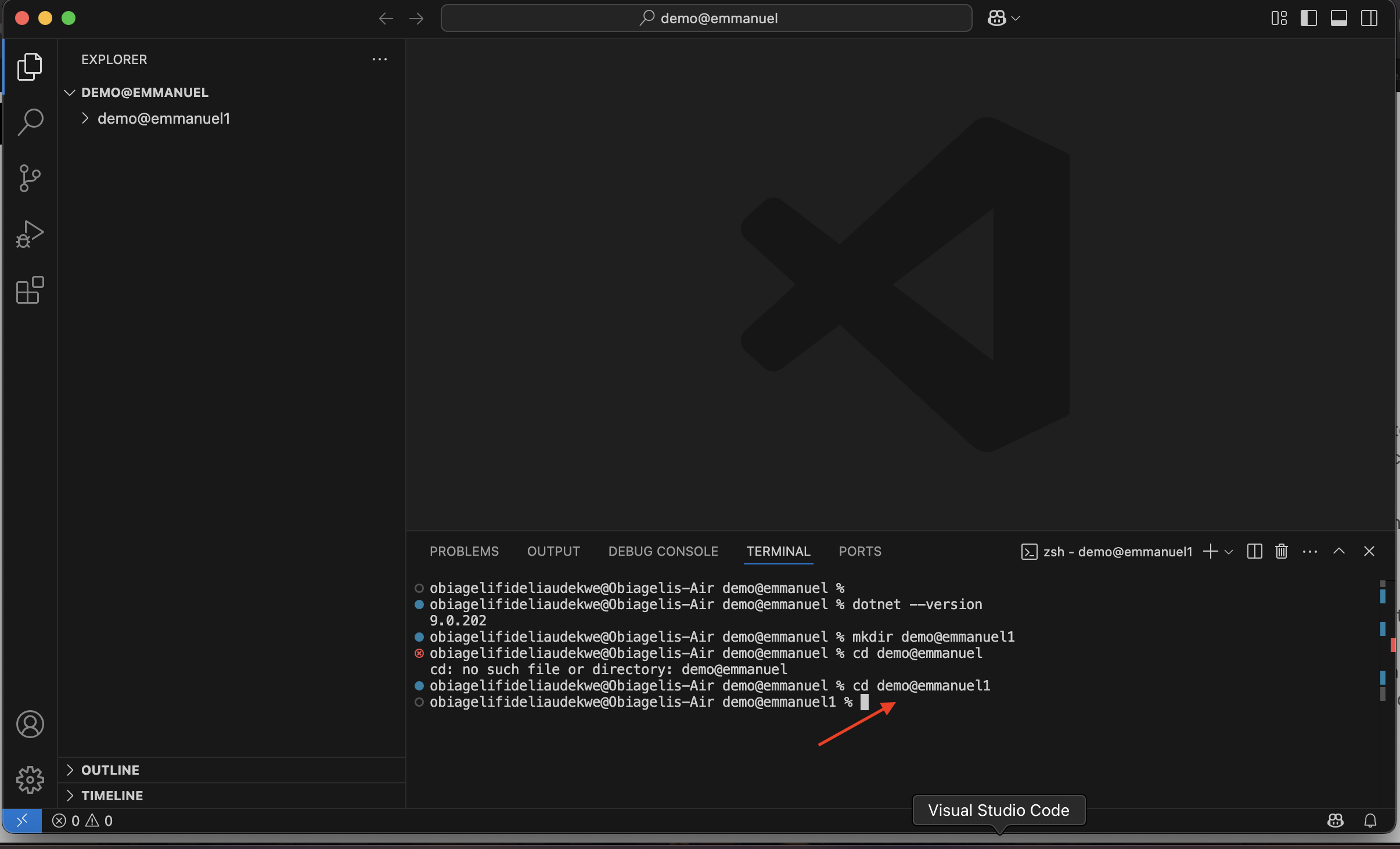Expand the demo@emmanuel1 folder

coord(85,118)
